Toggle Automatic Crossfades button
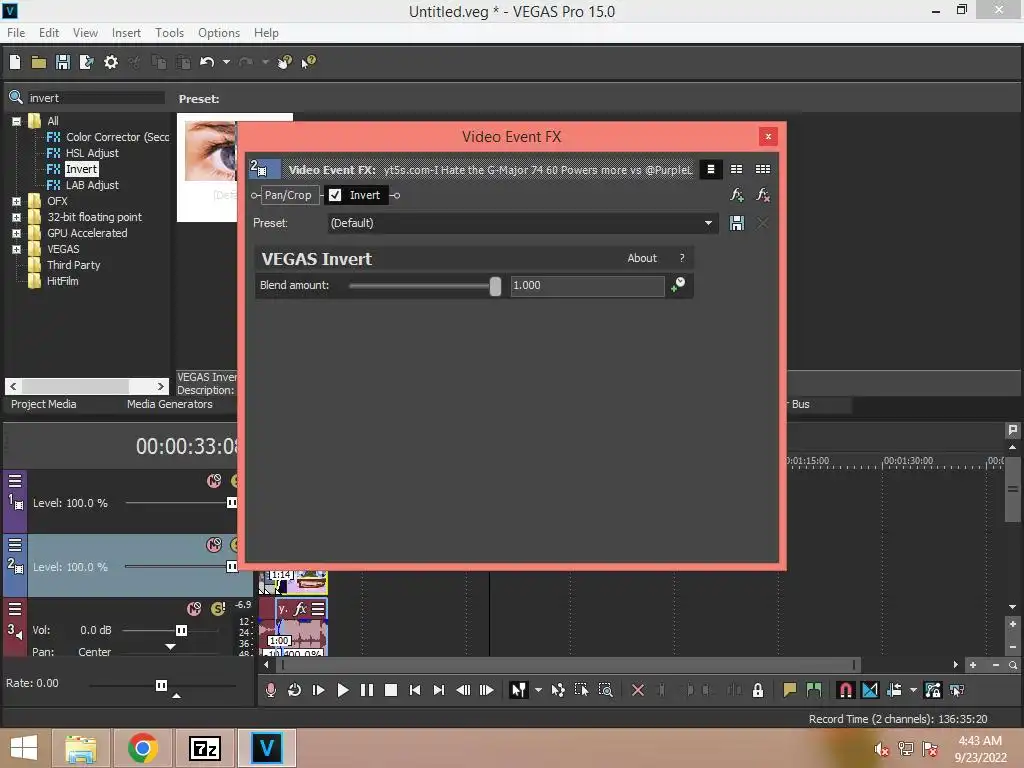Screen dimensions: 1024x768 tap(870, 690)
